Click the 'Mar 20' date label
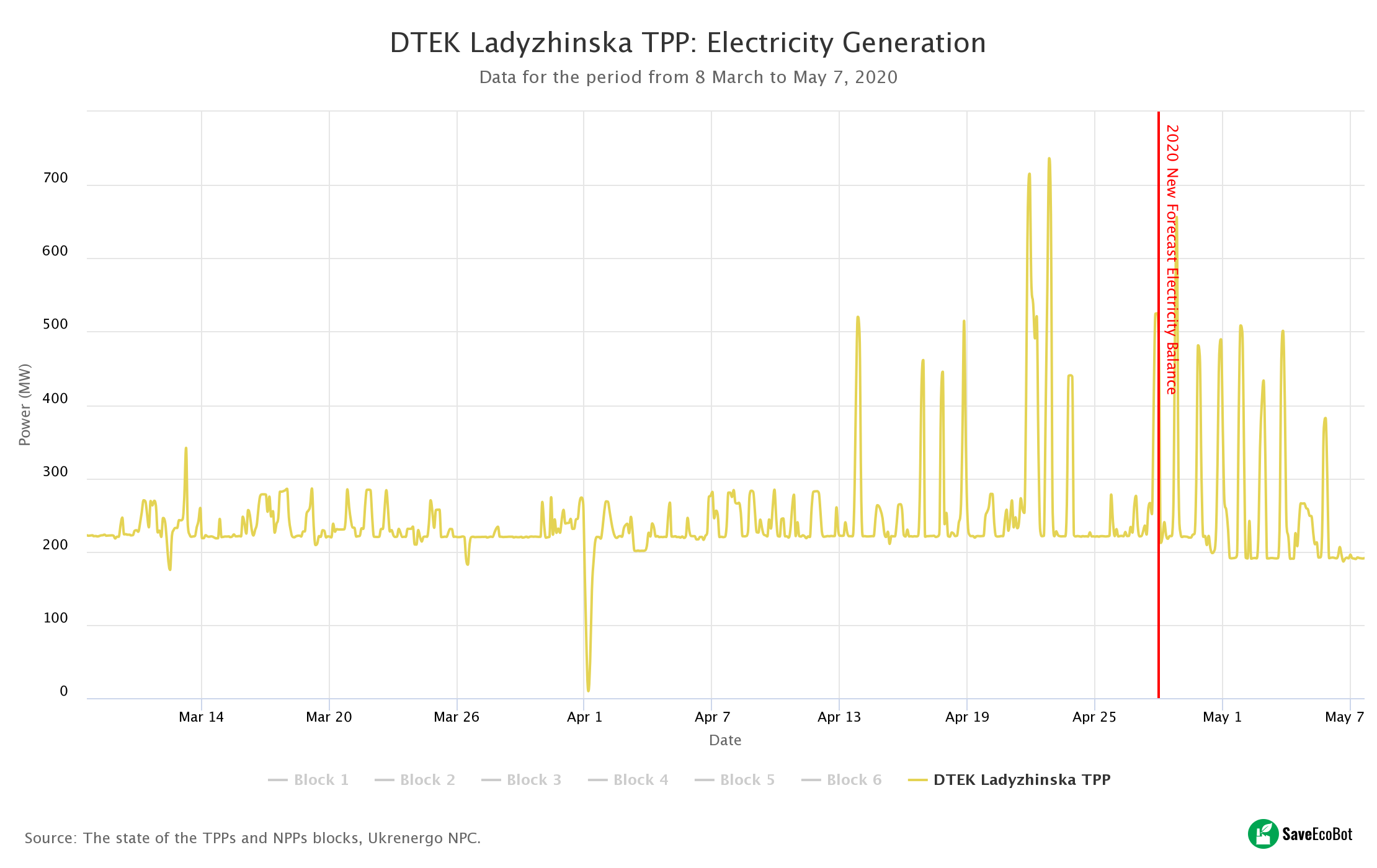Screen dimensions: 1377x868 tap(329, 717)
